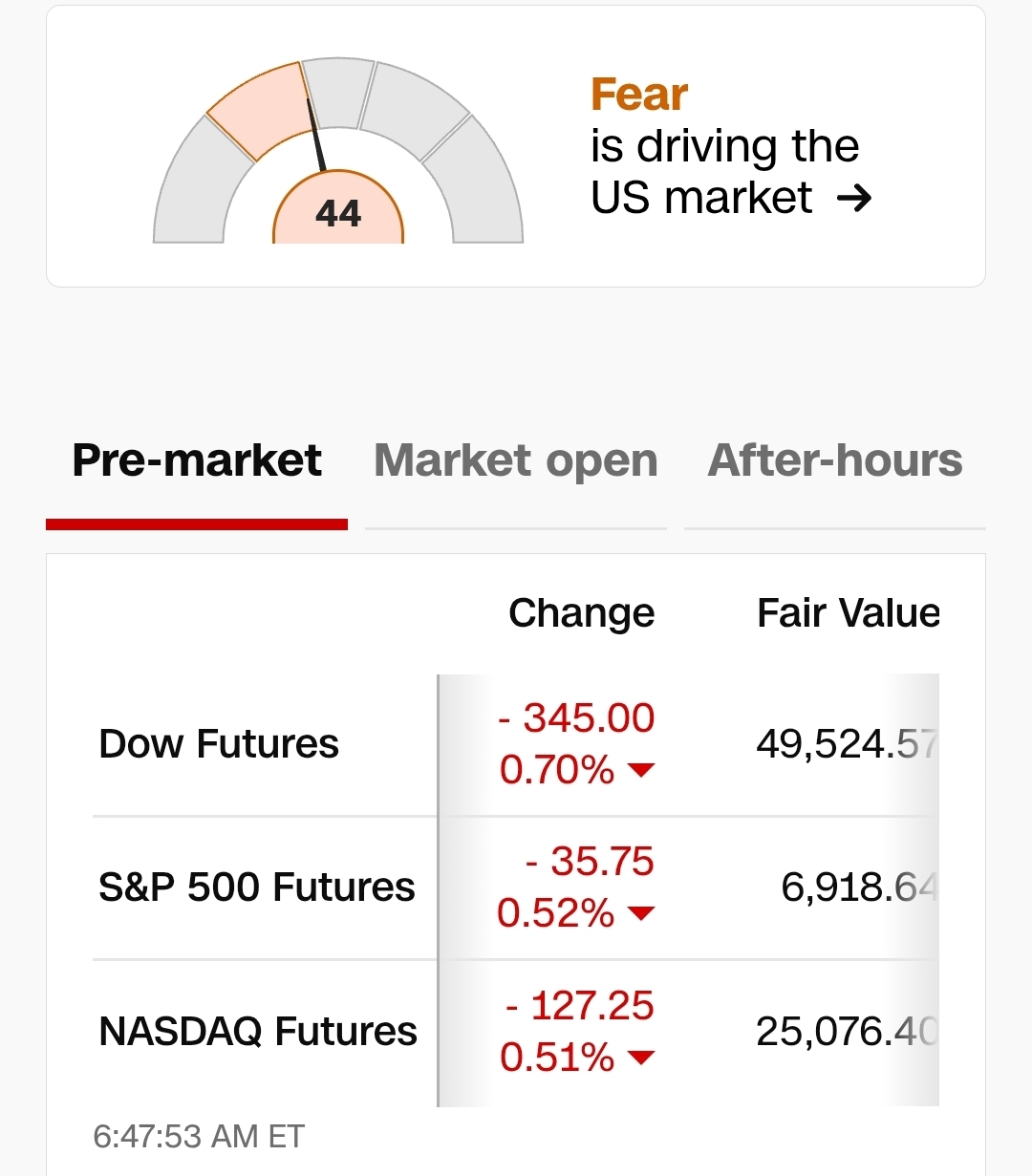Click Dow Futures fair value 49,524.57
Screen dimensions: 1032x1176
(x=848, y=744)
